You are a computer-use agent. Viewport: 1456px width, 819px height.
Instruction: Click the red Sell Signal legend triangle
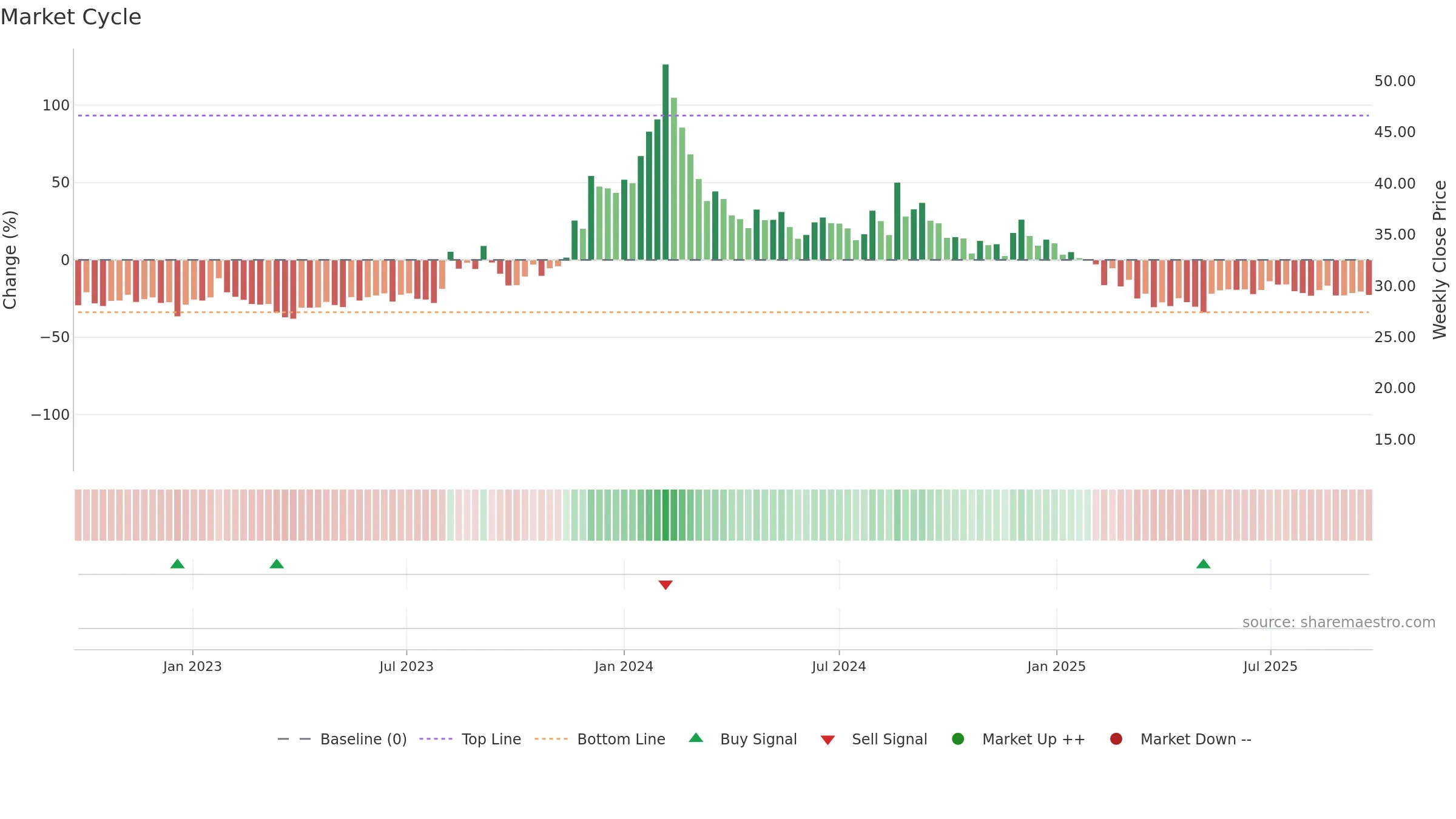point(827,740)
